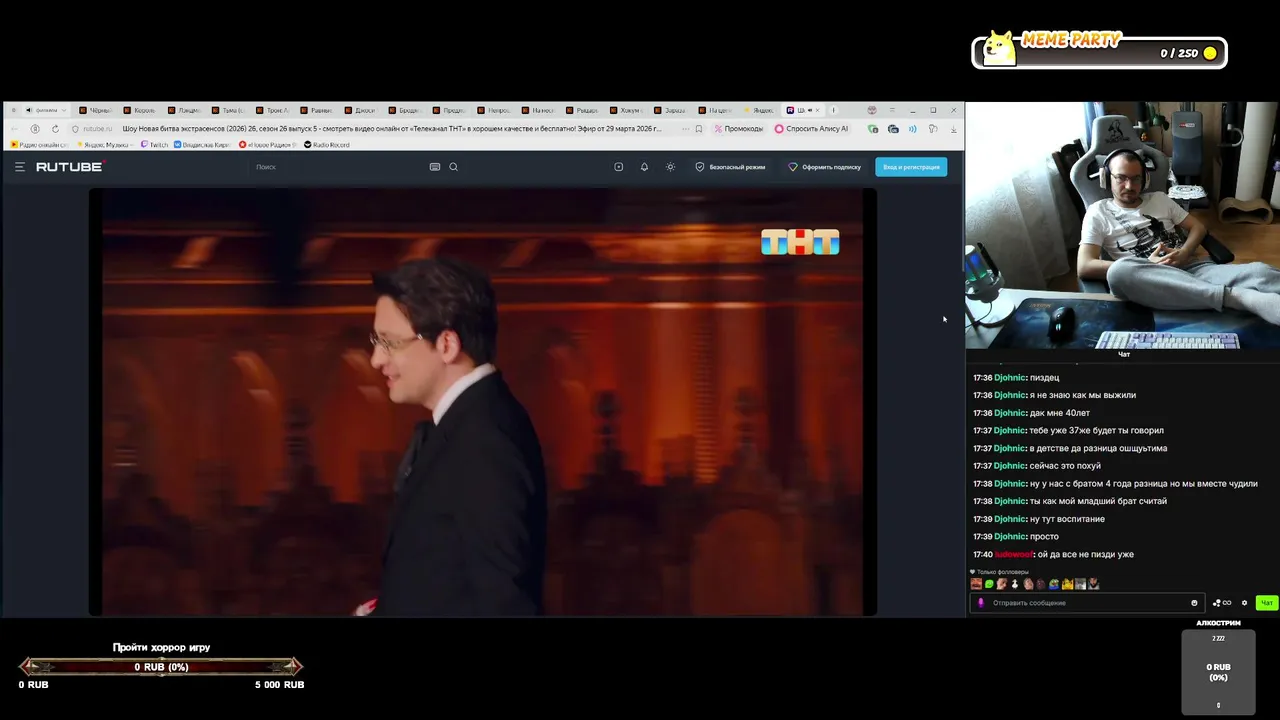The height and width of the screenshot is (720, 1280).
Task: Switch to the Яндекс browser tab
Action: click(757, 110)
